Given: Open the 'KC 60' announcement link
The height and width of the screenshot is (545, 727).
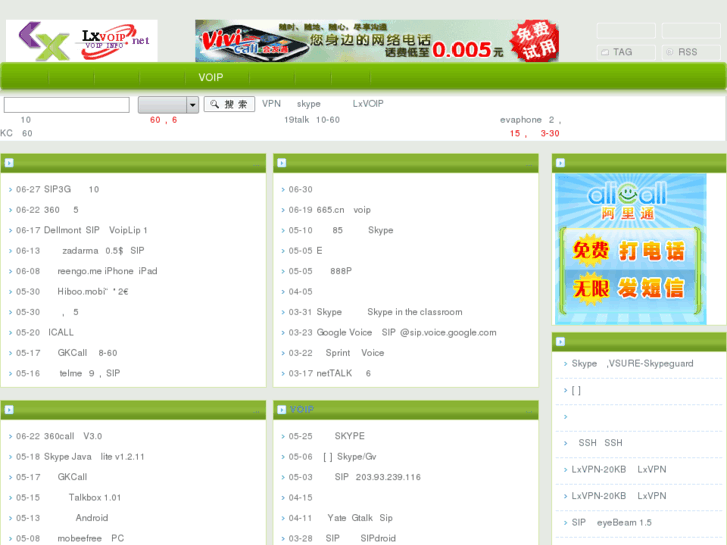Looking at the screenshot, I should click(x=16, y=133).
